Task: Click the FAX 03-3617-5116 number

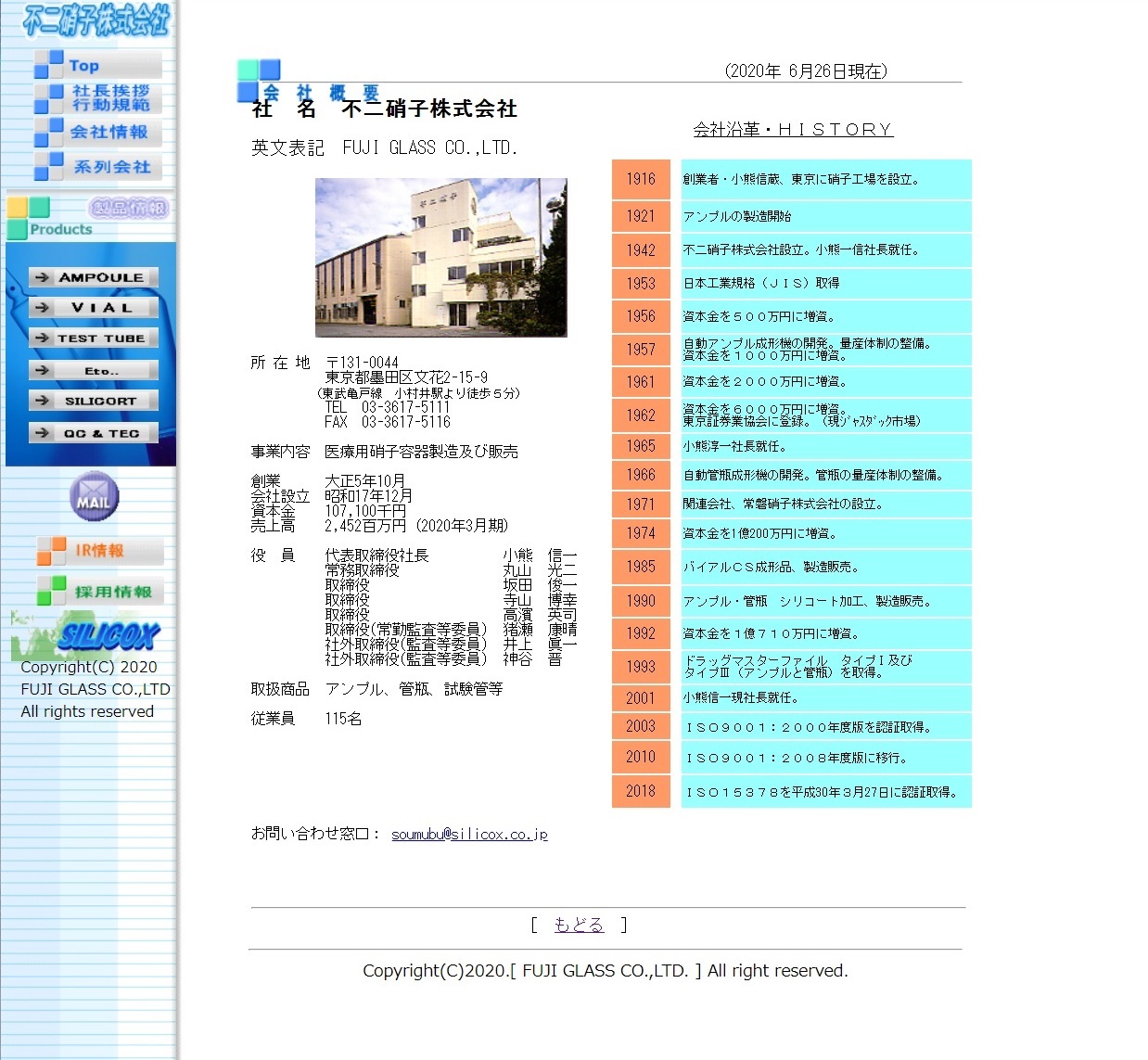Action: [388, 422]
